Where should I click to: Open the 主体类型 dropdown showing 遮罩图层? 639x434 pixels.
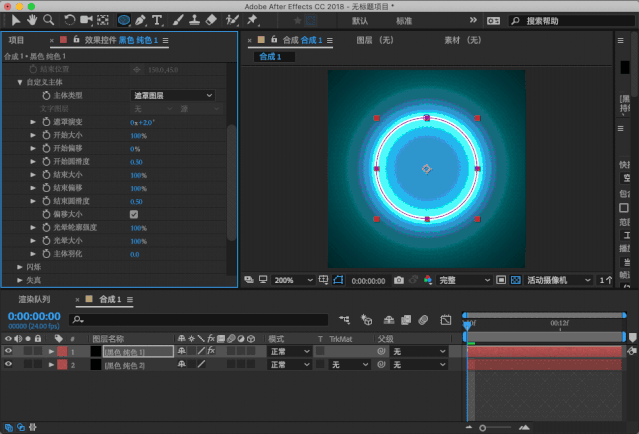tap(173, 95)
